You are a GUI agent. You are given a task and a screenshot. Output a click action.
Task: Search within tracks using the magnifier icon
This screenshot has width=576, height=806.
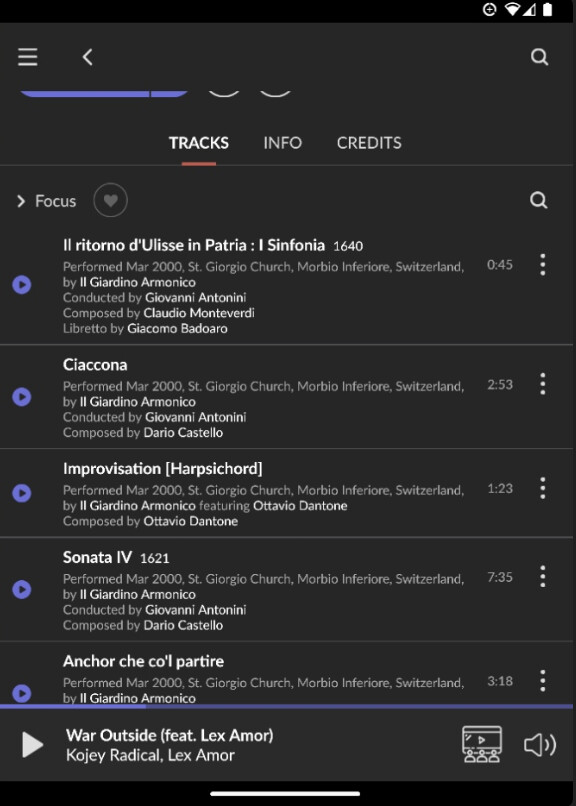coord(538,200)
